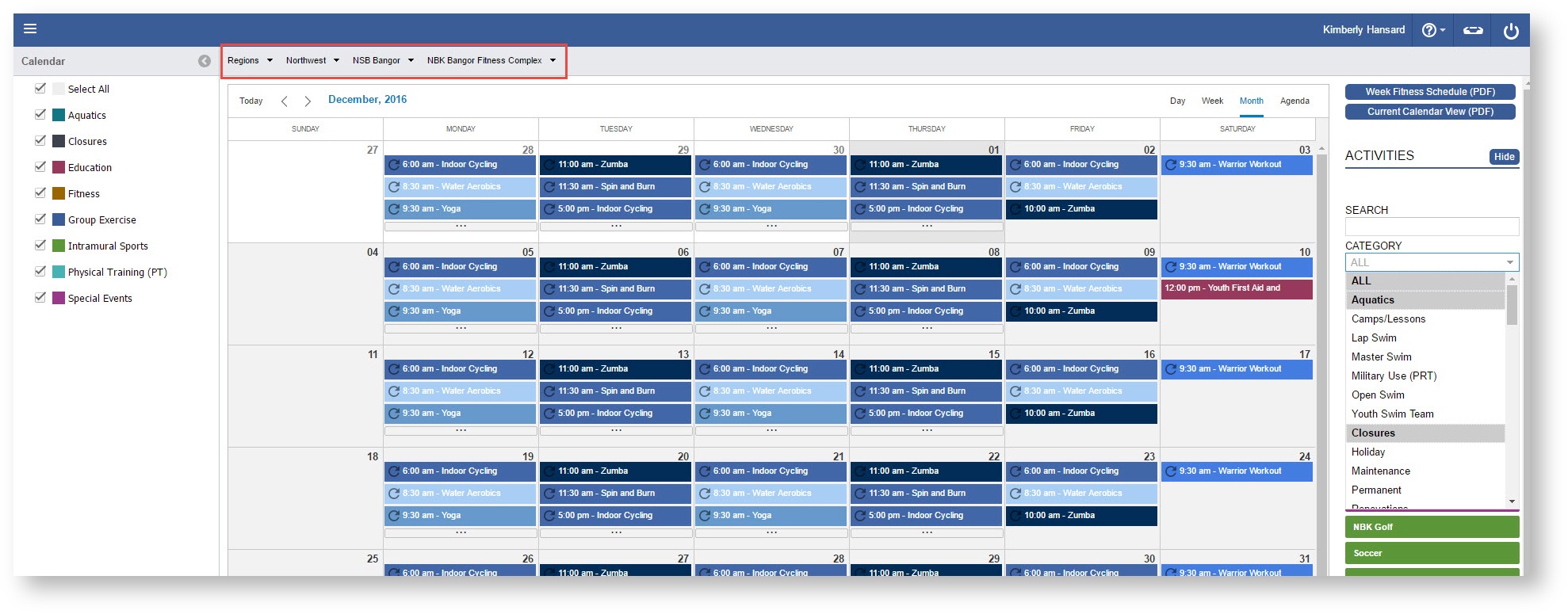This screenshot has height=614, width=1568.
Task: Open the hamburger menu icon
Action: pyautogui.click(x=30, y=29)
